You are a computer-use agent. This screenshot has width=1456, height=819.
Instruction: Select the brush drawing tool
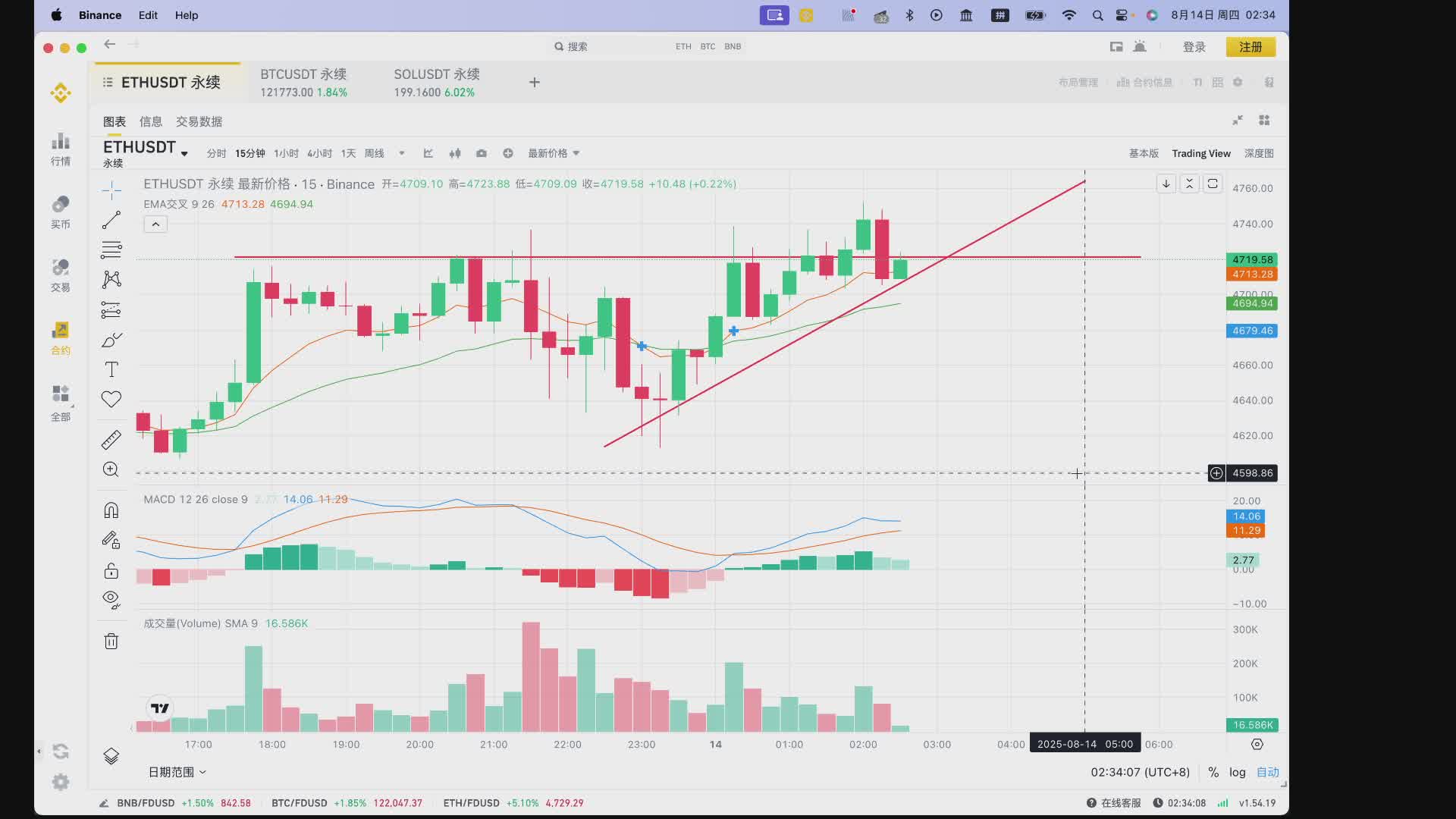pyautogui.click(x=111, y=340)
